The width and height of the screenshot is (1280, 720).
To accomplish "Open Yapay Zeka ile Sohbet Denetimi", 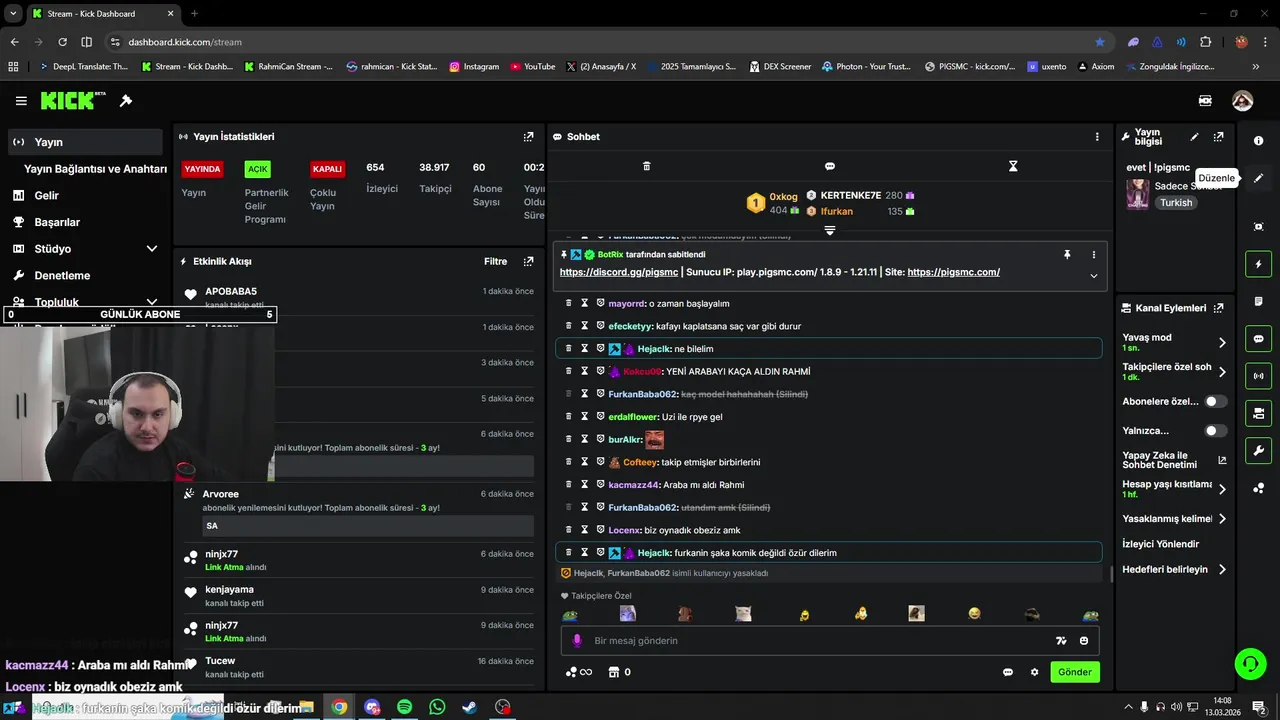I will pyautogui.click(x=1174, y=460).
